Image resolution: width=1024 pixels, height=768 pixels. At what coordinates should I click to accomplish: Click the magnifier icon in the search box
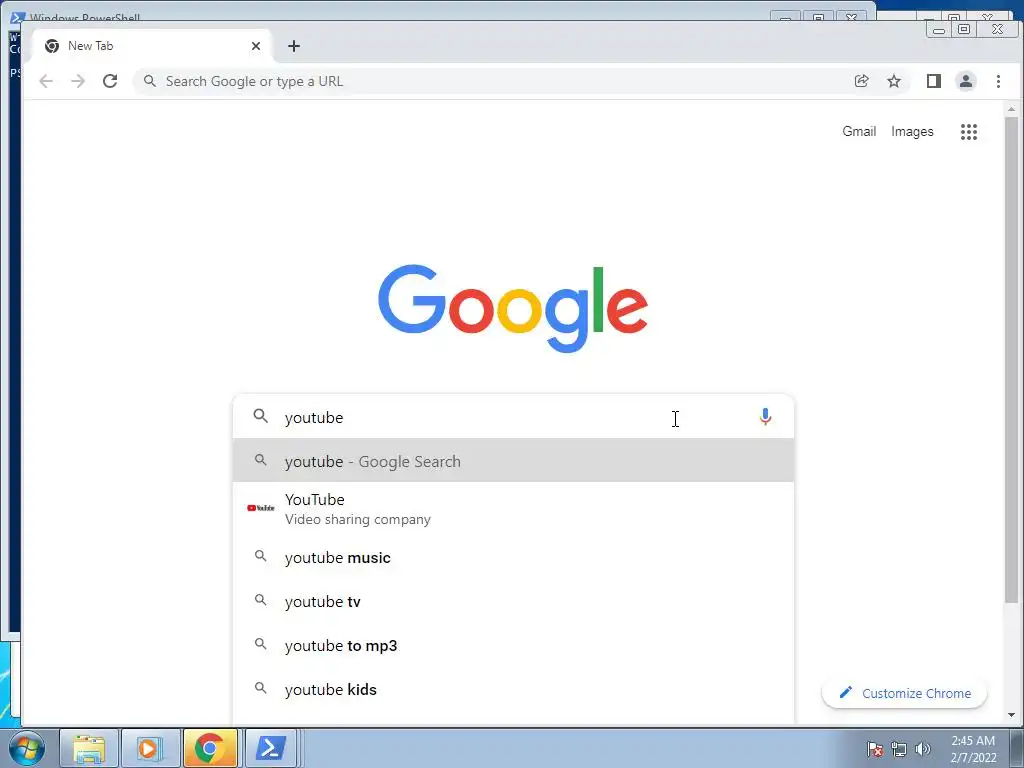point(261,416)
